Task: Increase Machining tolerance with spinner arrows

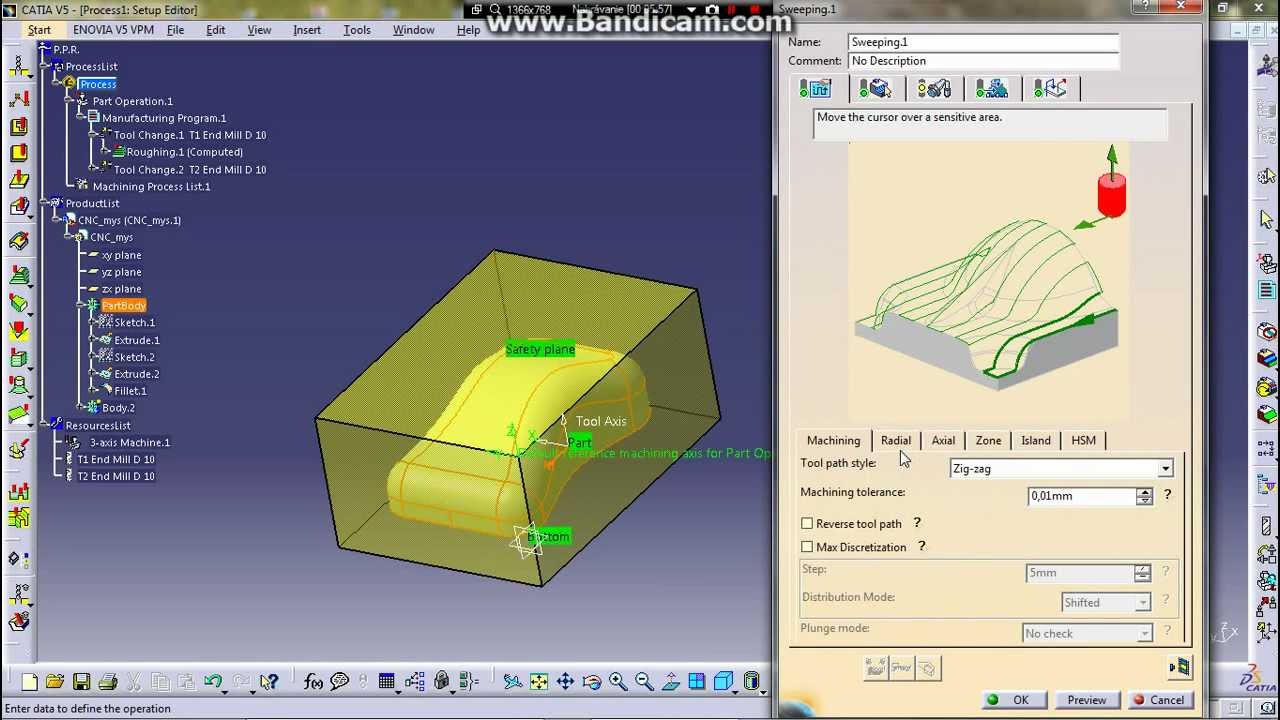Action: (1144, 492)
